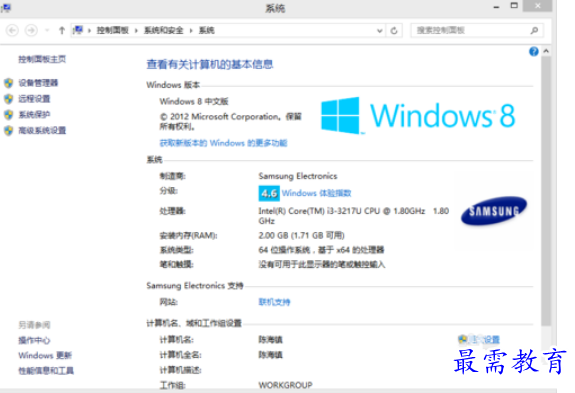
Task: Click the search magnifier icon
Action: tap(534, 30)
